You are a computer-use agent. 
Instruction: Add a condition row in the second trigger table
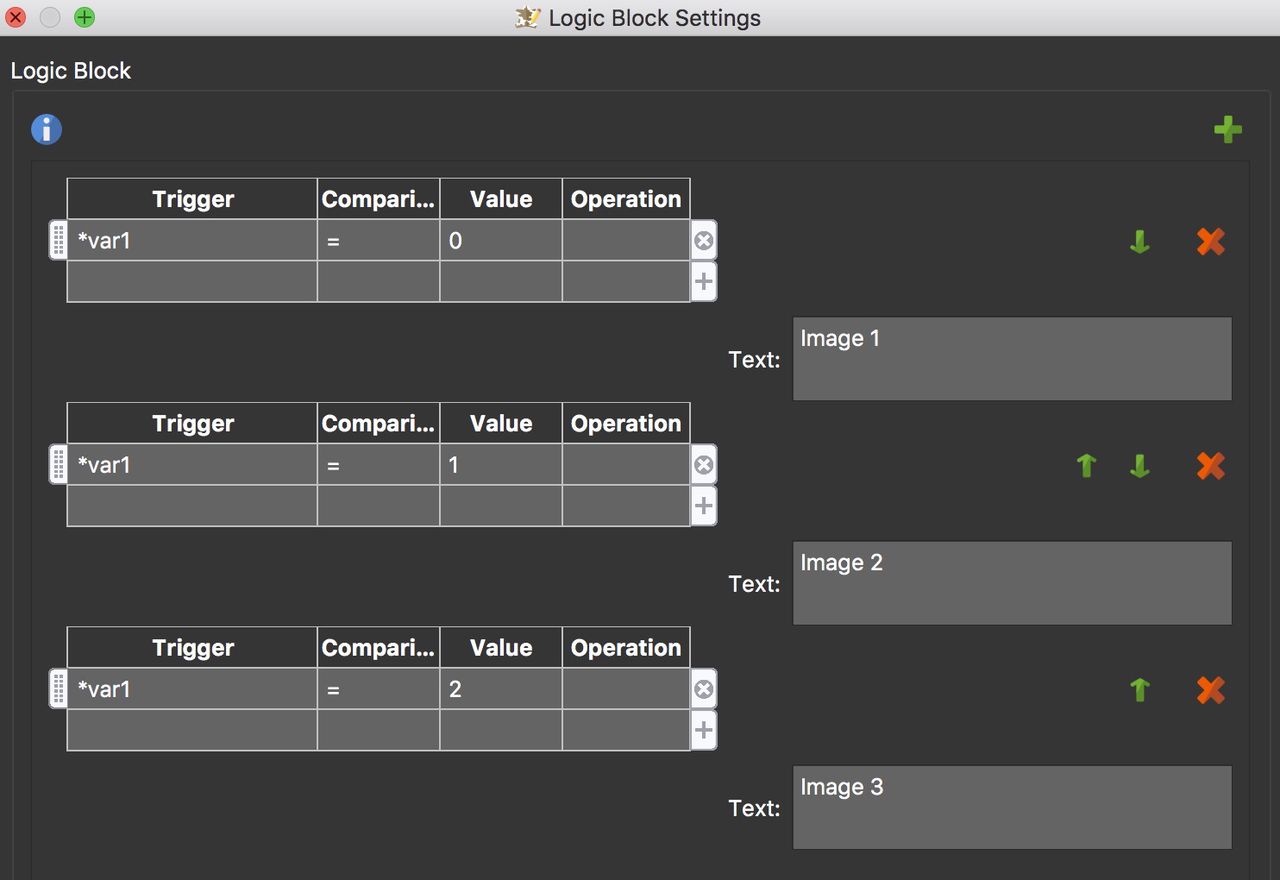pos(703,506)
